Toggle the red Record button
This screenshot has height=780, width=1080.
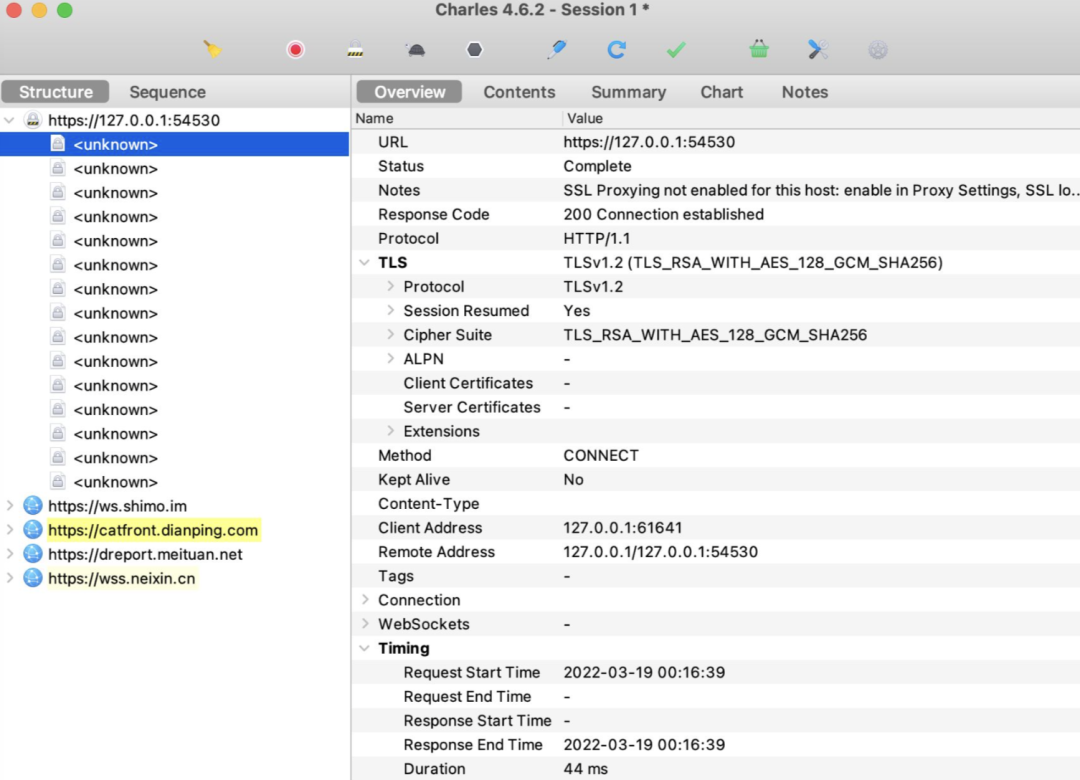(x=295, y=50)
